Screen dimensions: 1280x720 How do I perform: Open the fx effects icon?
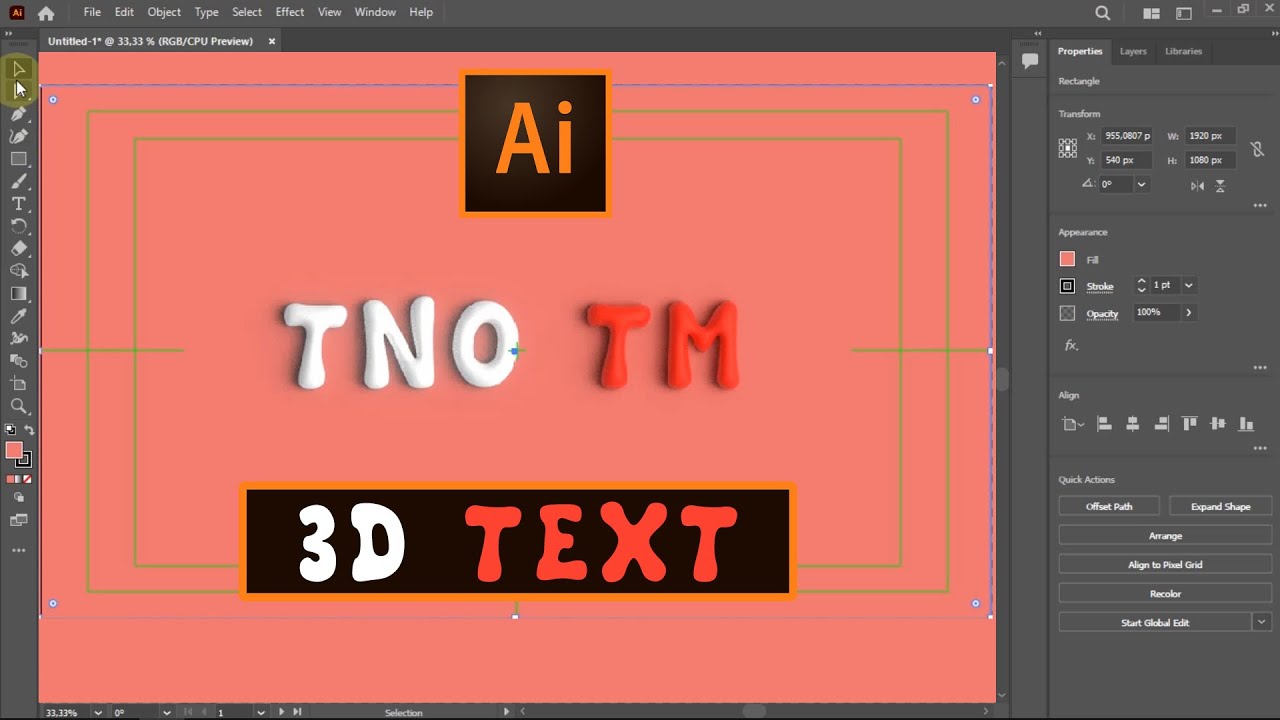coord(1071,345)
